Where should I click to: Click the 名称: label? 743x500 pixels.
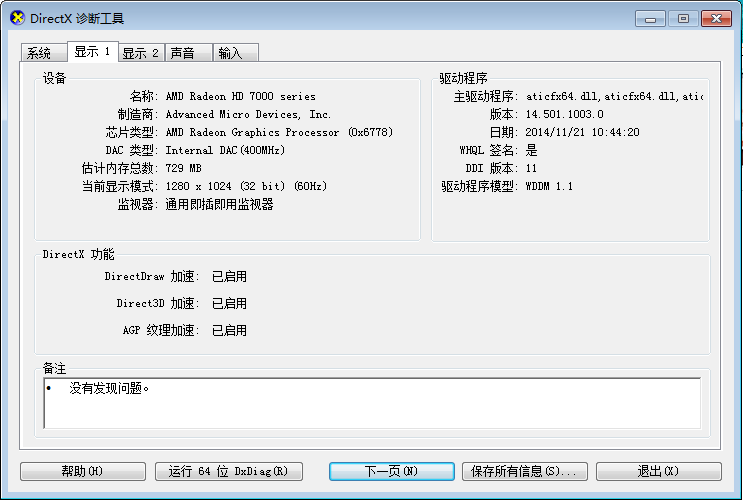(144, 96)
